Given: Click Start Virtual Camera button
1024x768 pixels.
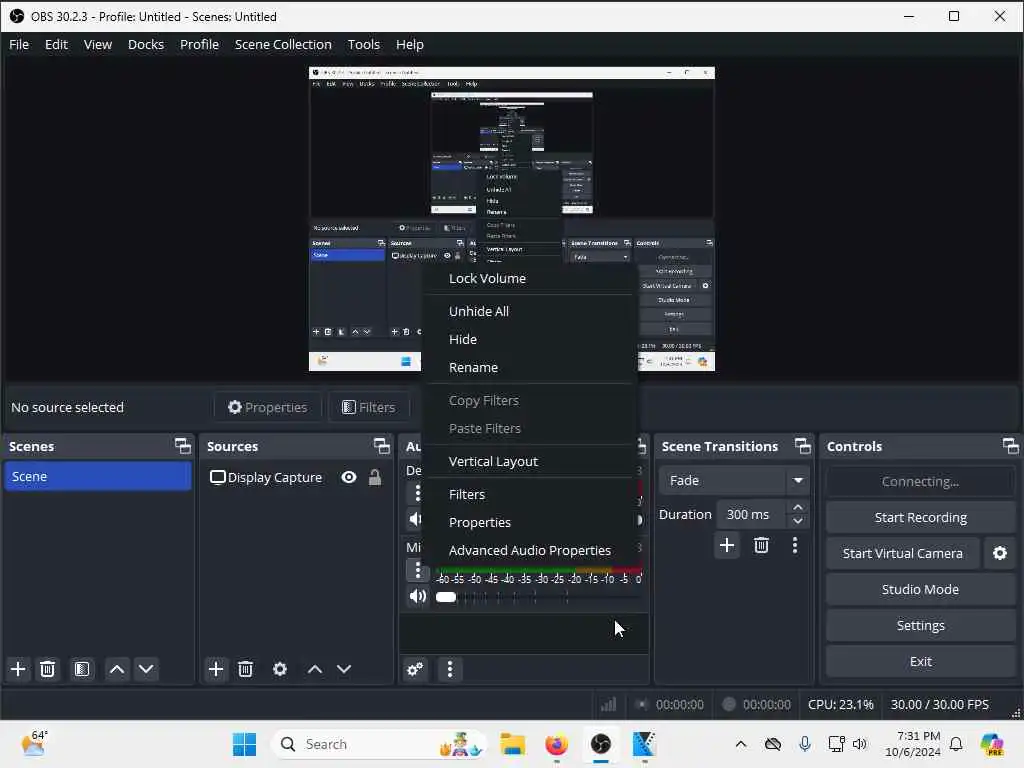Looking at the screenshot, I should click(903, 553).
